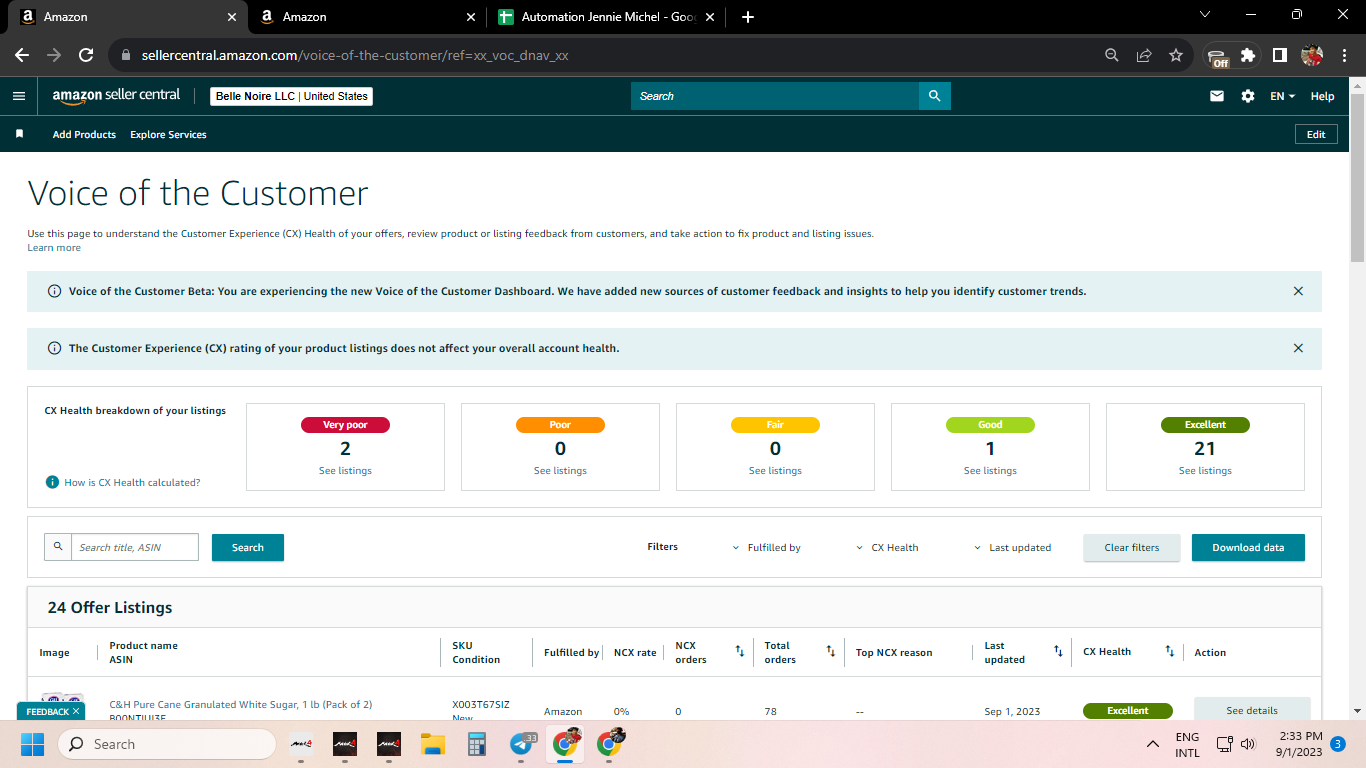Image resolution: width=1366 pixels, height=768 pixels.
Task: Open the Seller Central settings gear
Action: [1248, 96]
